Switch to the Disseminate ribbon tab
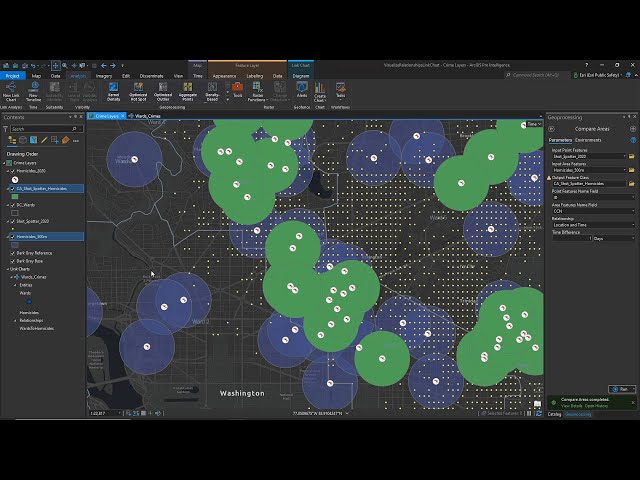 [151, 76]
